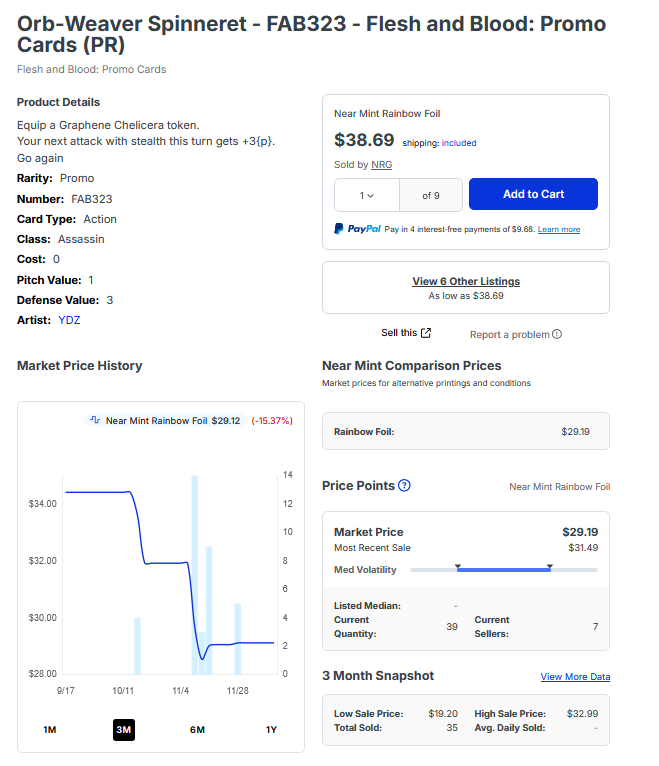
Task: Click Report a problem text
Action: pyautogui.click(x=510, y=335)
